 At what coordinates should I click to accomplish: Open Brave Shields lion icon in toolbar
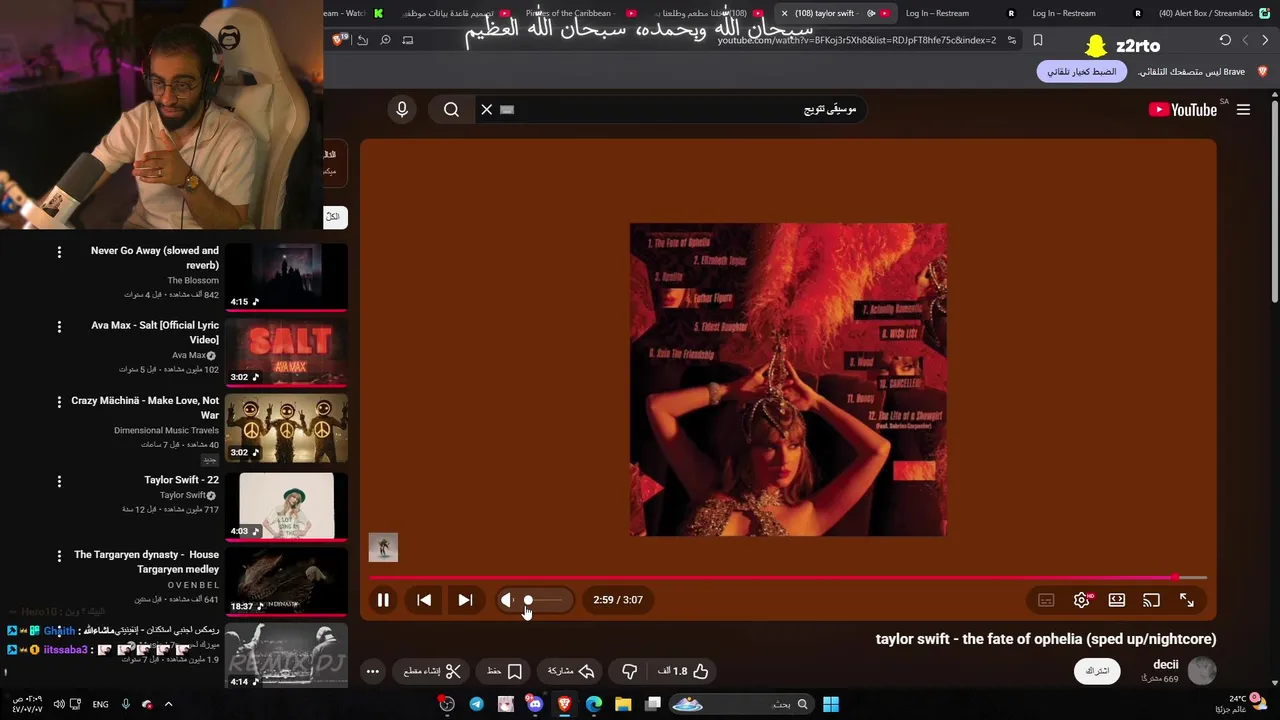click(339, 40)
